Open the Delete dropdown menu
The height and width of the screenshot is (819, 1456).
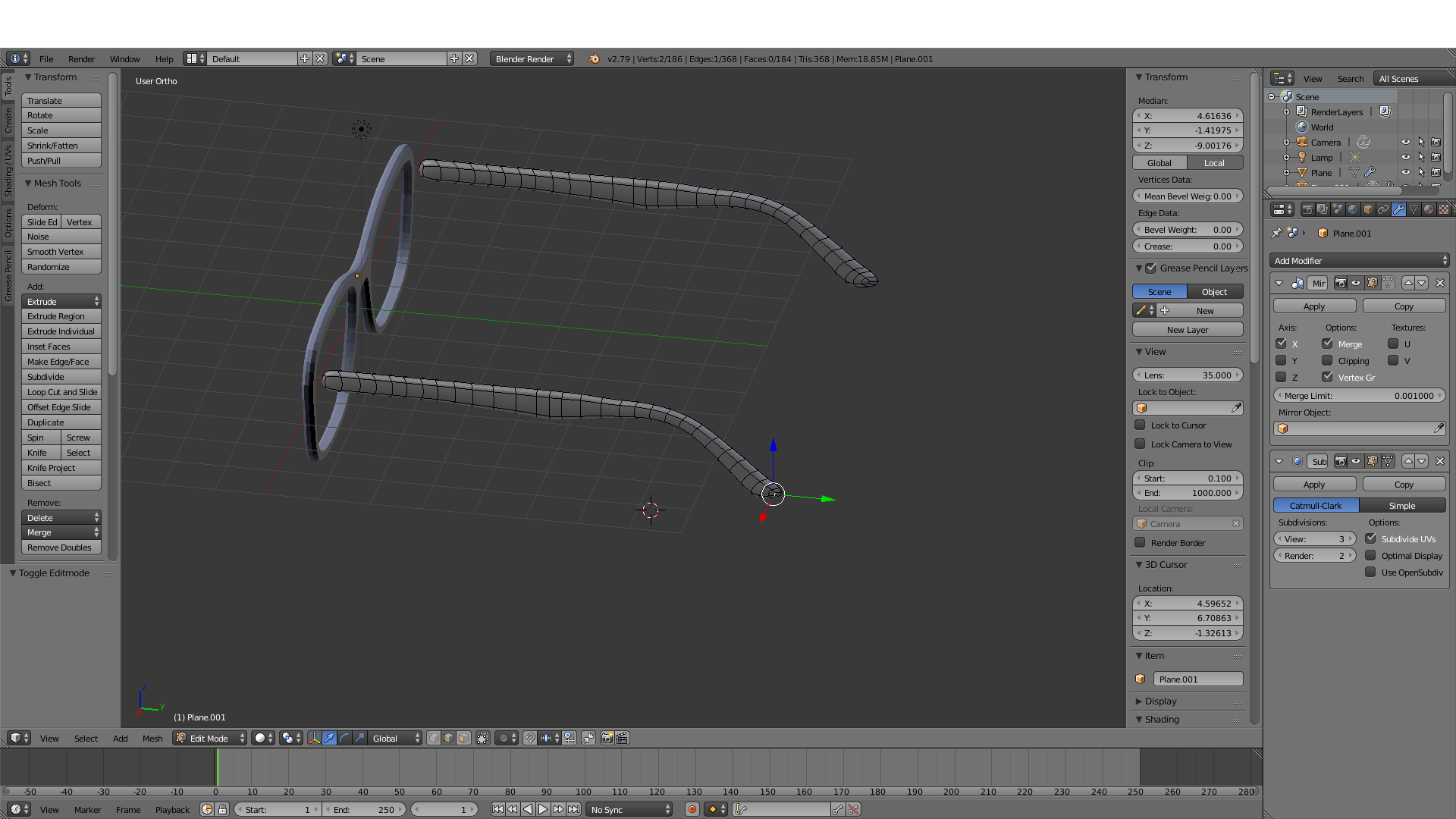click(x=61, y=518)
